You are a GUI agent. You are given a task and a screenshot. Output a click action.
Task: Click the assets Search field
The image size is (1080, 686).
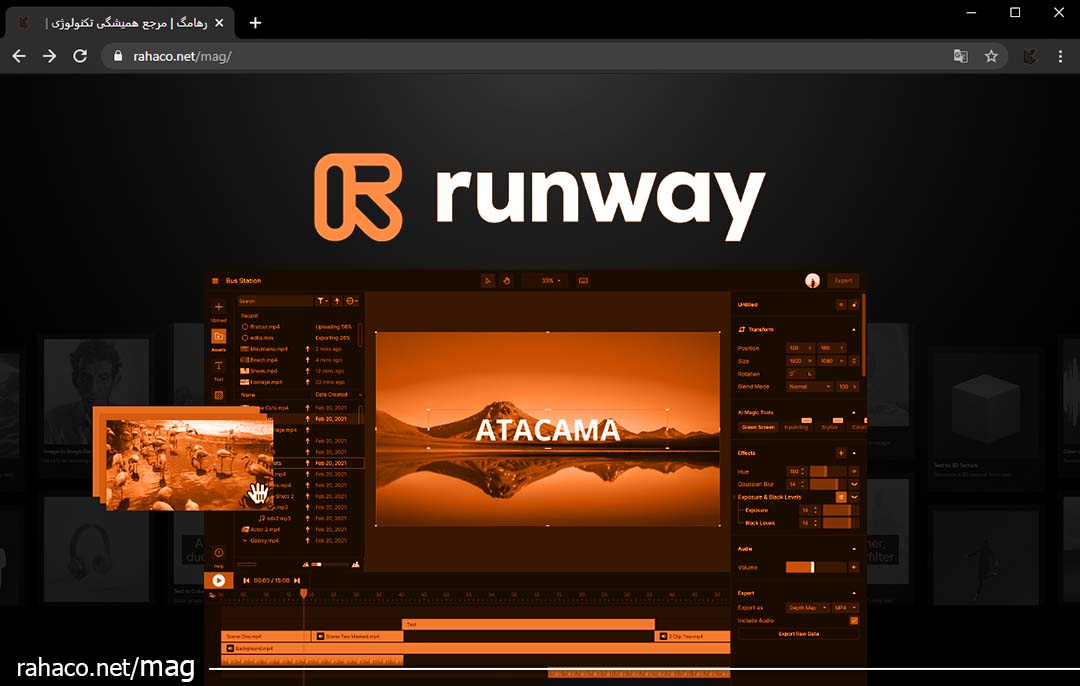coord(275,301)
